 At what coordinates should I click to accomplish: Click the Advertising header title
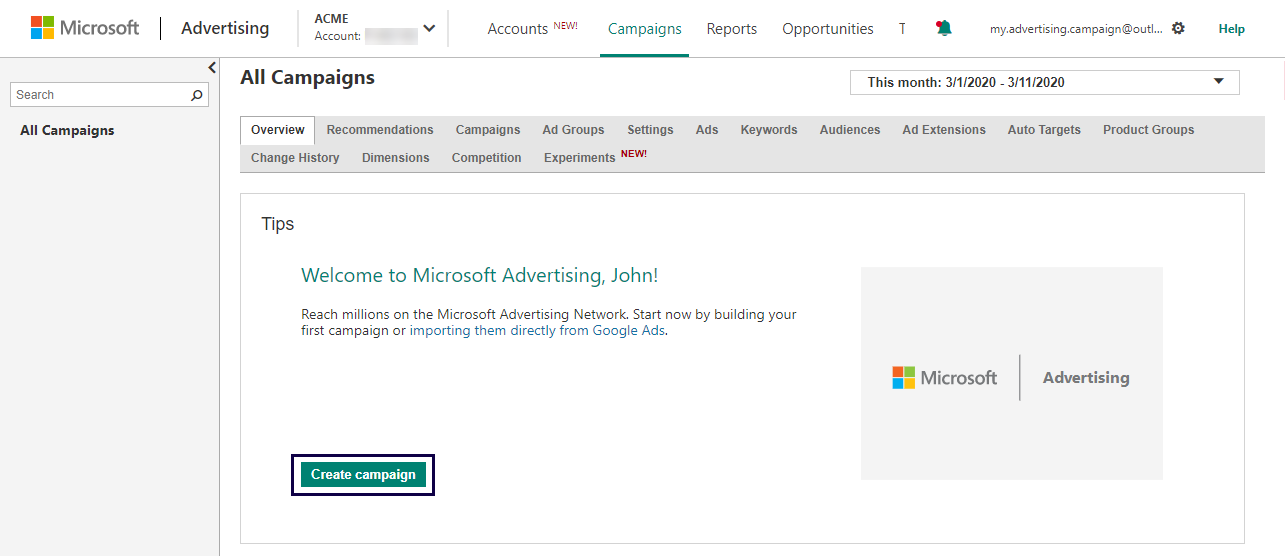pyautogui.click(x=225, y=28)
